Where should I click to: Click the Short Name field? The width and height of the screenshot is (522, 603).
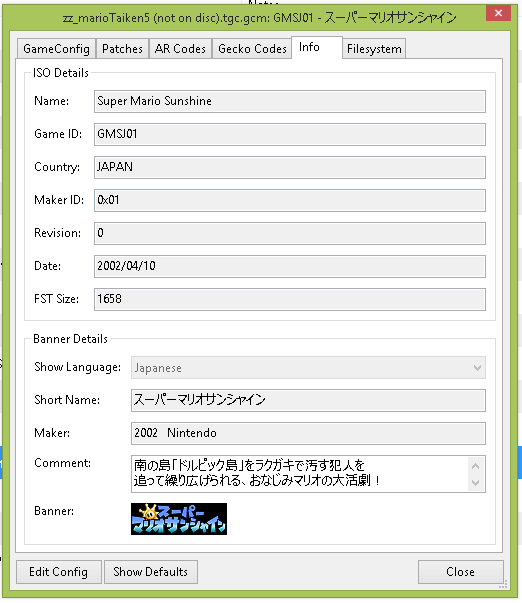(x=308, y=400)
